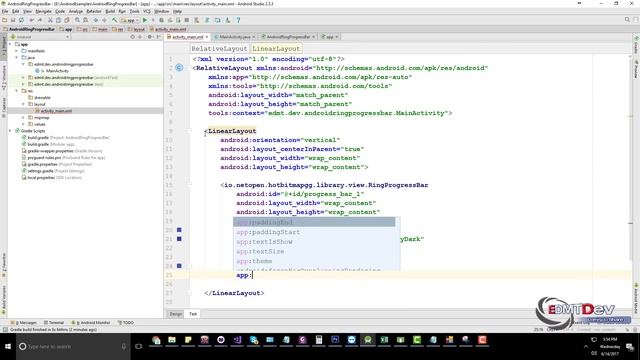
Task: Click the Stop toolbar icon
Action: coord(187,20)
